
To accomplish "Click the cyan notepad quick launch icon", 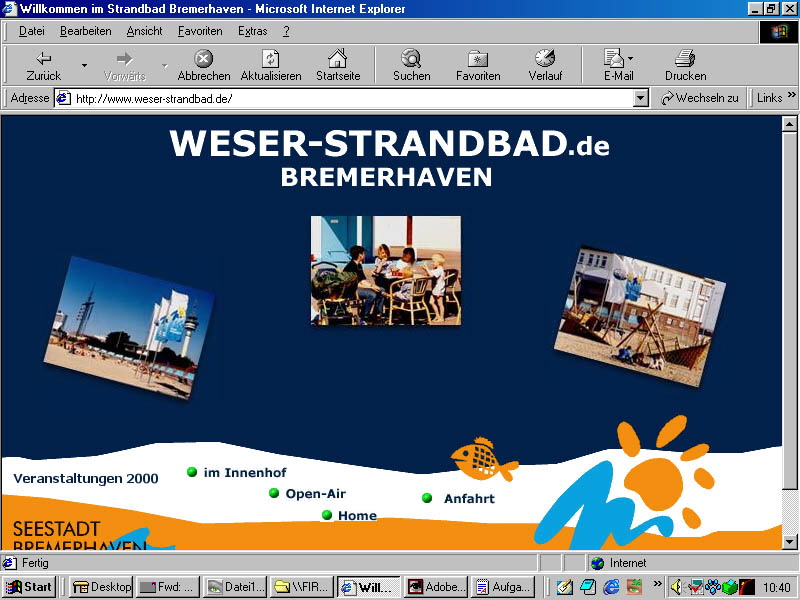I will [x=588, y=587].
